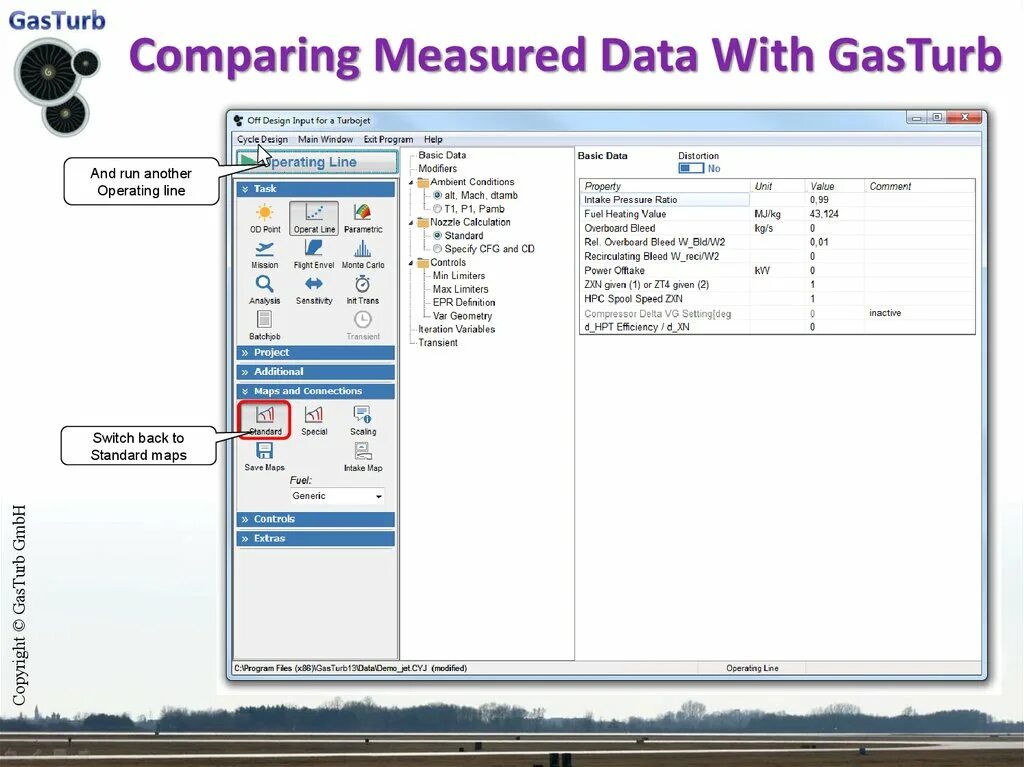Collapse the Ambient Conditions tree folder

(411, 182)
